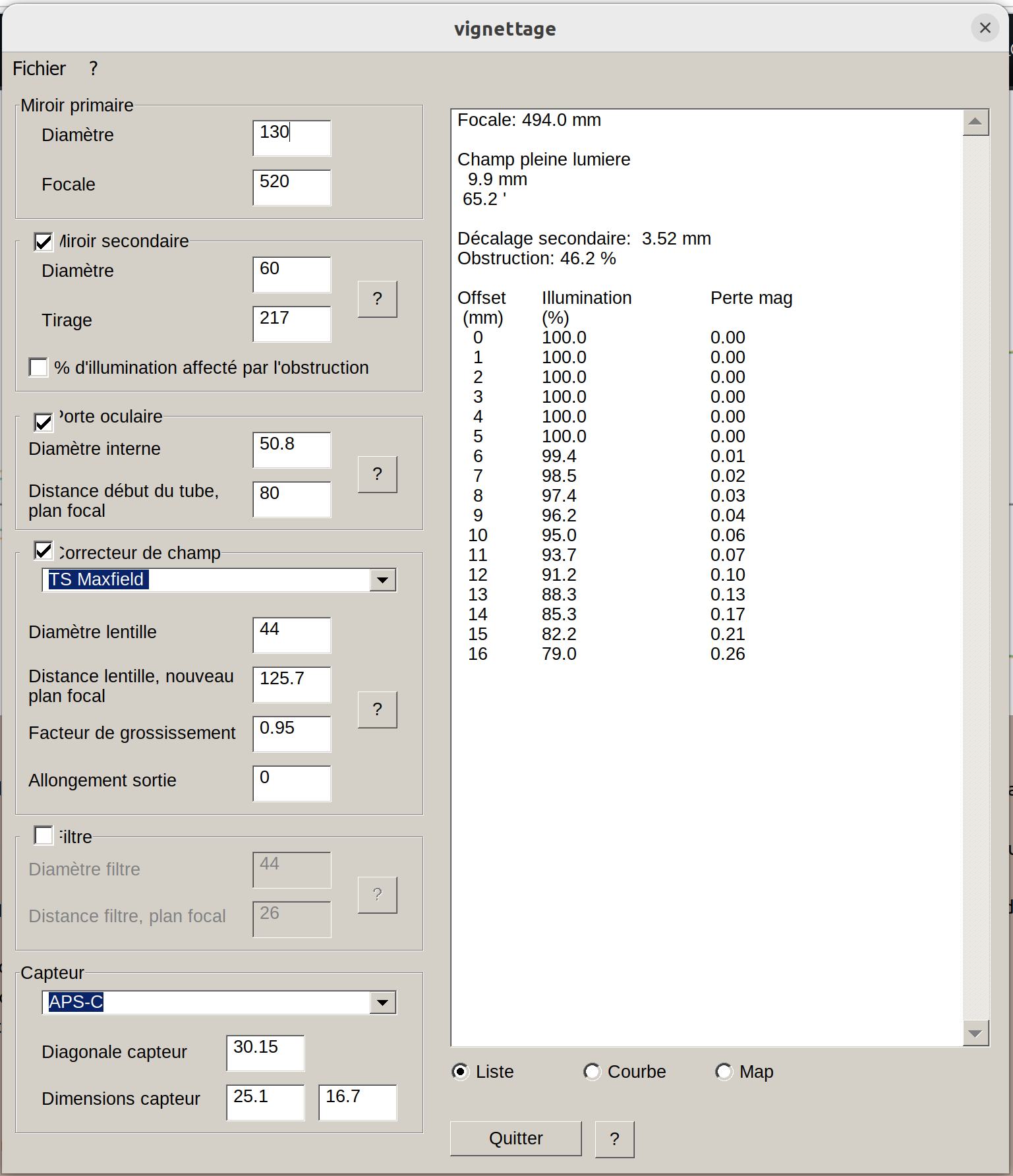
Task: Click the Perte mag value 0.26
Action: [x=728, y=654]
